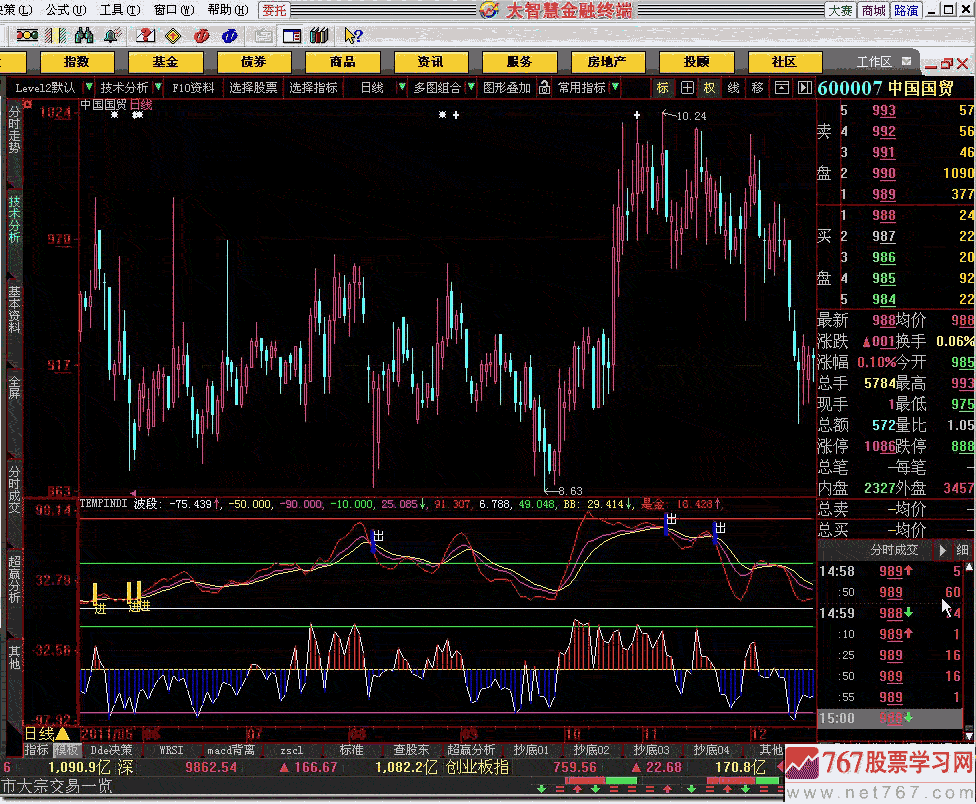Click the 日线 yellow triangle at chart bottom
Screen dimensions: 976x804
[x=63, y=734]
